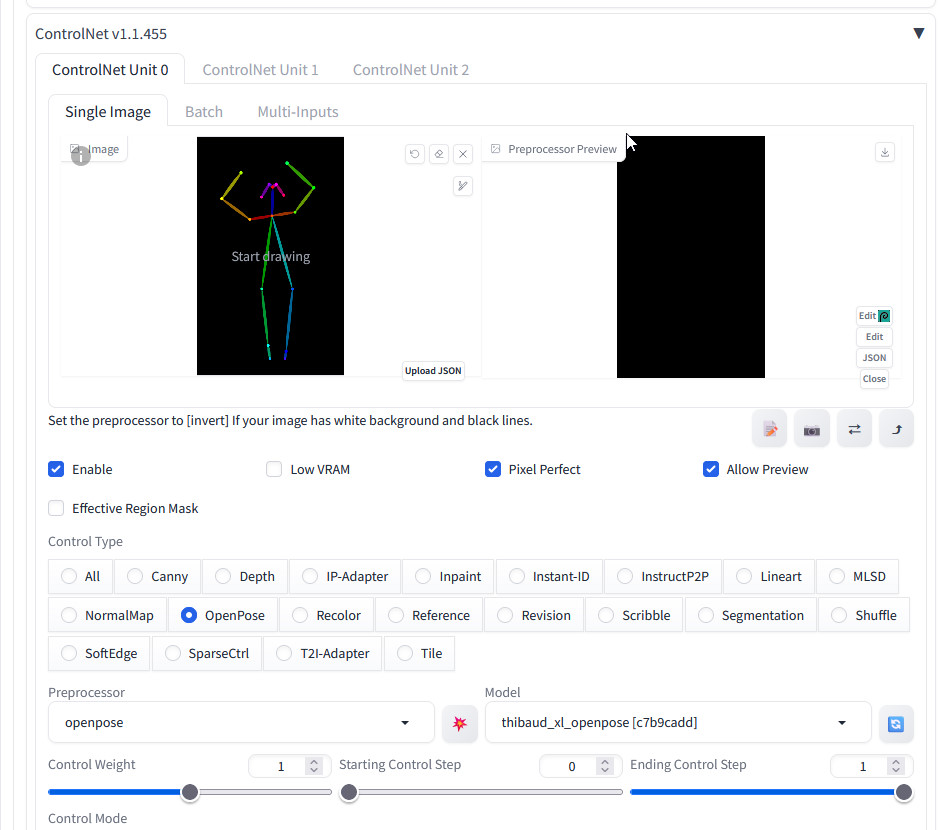This screenshot has height=830, width=939.
Task: Click the info icon on the Image label
Action: 81,156
